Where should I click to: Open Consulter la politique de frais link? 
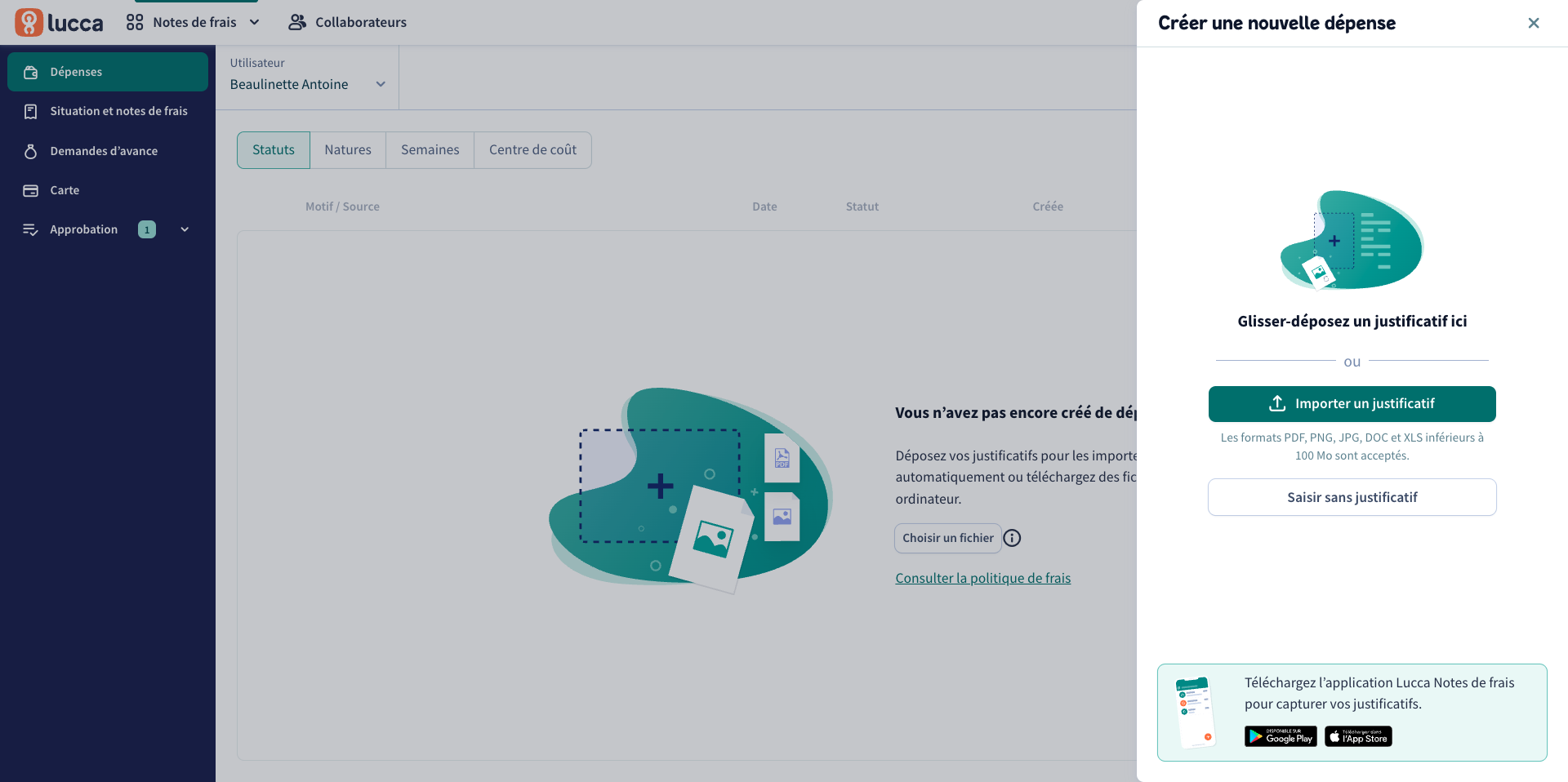[982, 578]
